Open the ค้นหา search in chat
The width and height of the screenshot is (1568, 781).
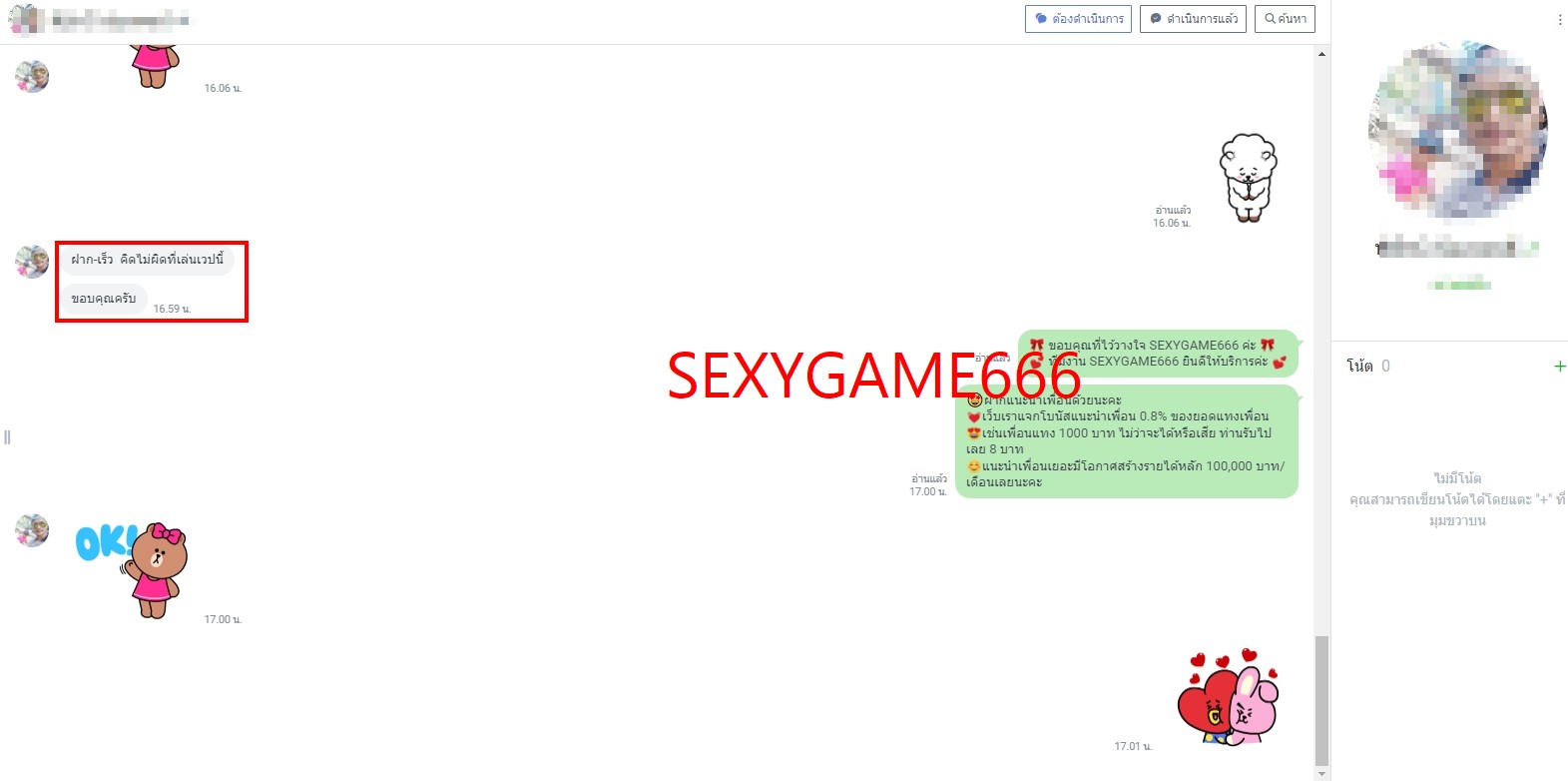[x=1286, y=19]
